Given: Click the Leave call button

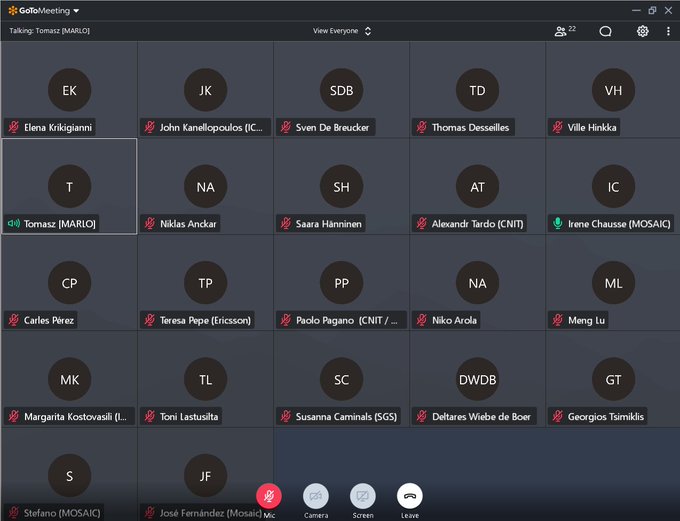Looking at the screenshot, I should (410, 496).
